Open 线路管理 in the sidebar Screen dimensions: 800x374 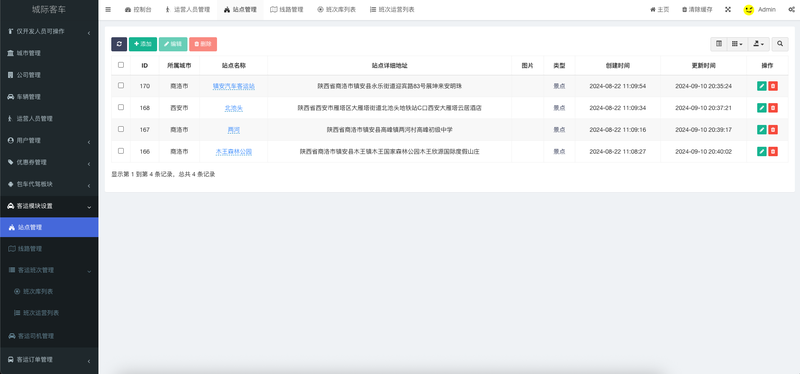coord(49,249)
